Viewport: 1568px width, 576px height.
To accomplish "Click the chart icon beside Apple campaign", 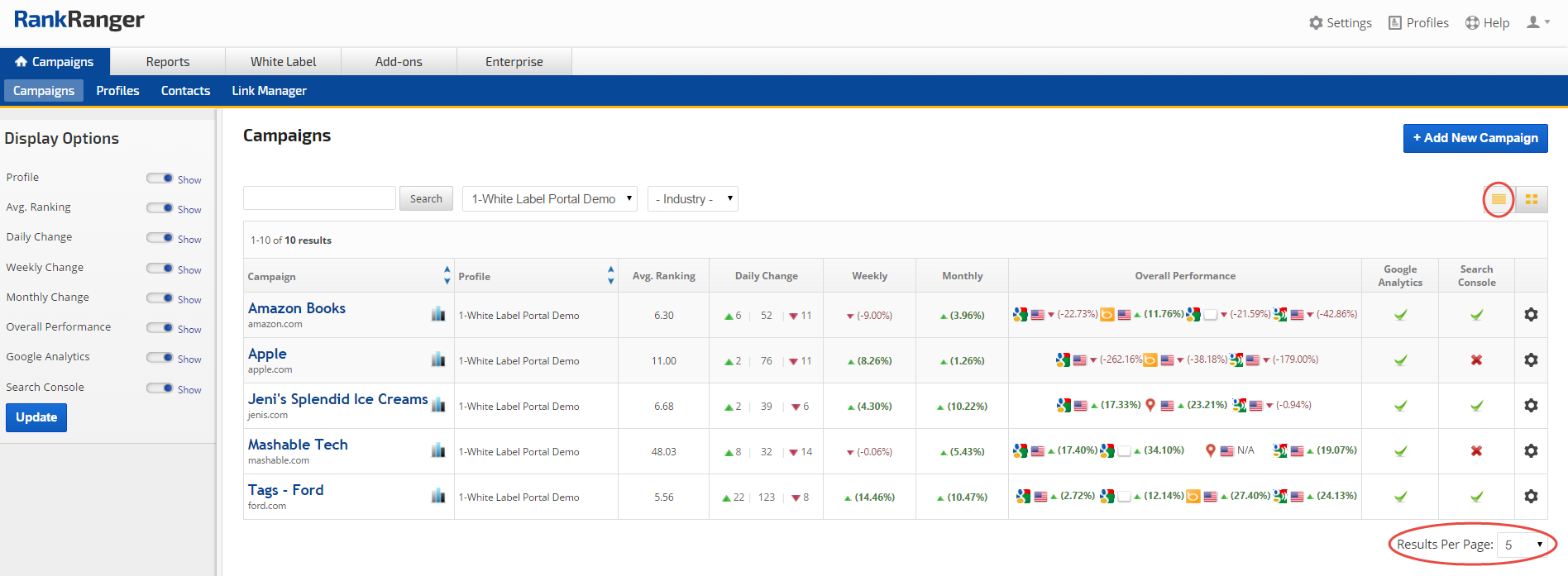I will (x=438, y=359).
